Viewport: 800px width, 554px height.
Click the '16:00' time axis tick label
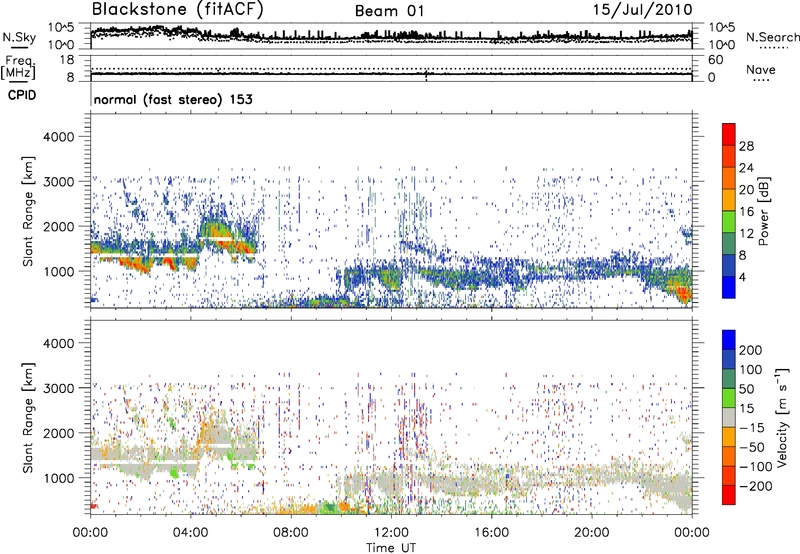coord(491,533)
